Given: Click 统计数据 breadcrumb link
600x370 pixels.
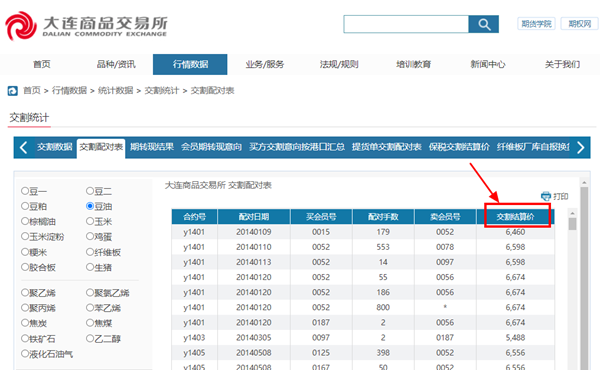Looking at the screenshot, I should (116, 91).
